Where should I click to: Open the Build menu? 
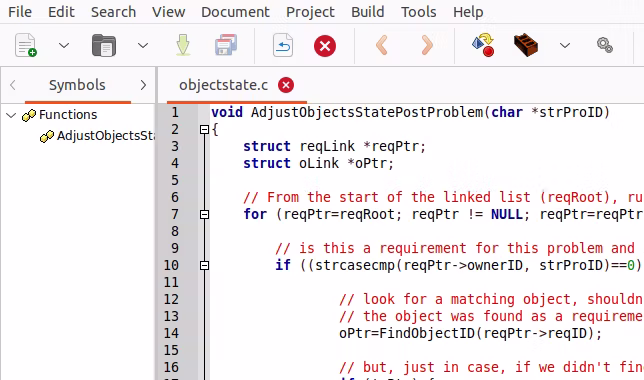point(368,12)
